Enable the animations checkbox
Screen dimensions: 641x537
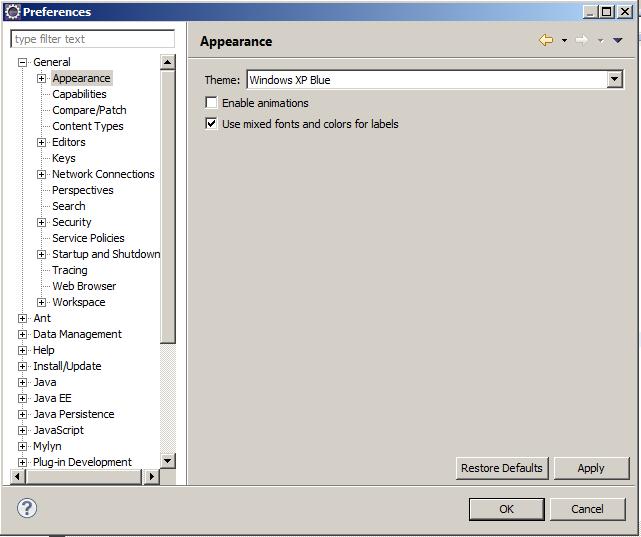(211, 103)
